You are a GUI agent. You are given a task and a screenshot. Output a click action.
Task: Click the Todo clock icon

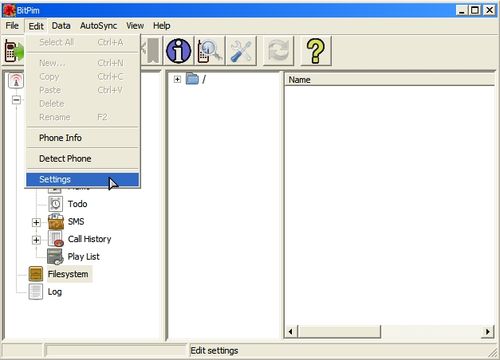pyautogui.click(x=55, y=204)
